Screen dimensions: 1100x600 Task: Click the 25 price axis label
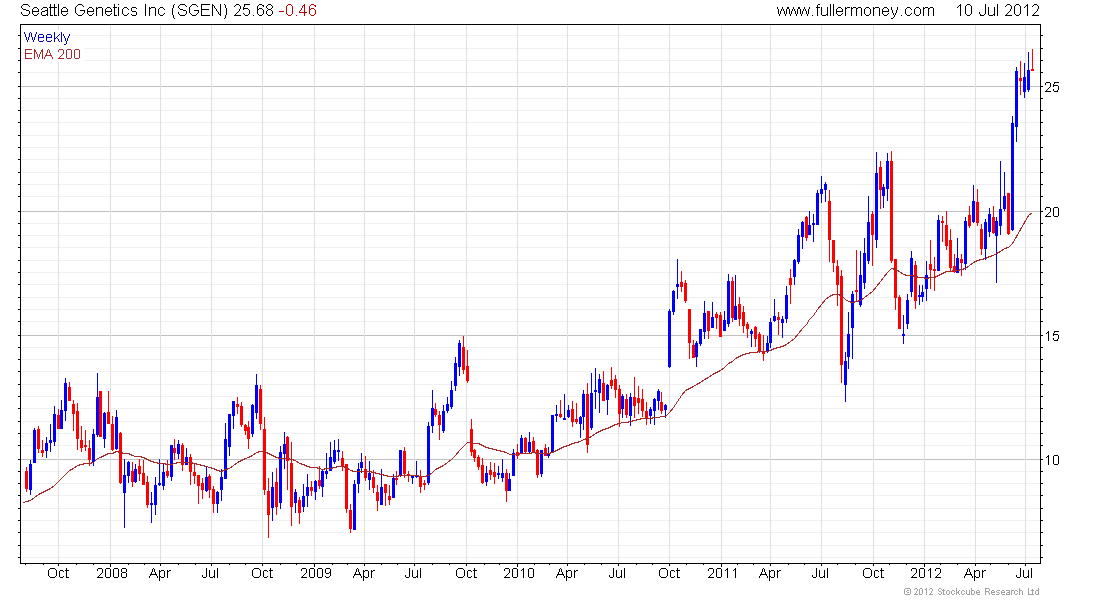coord(1052,87)
